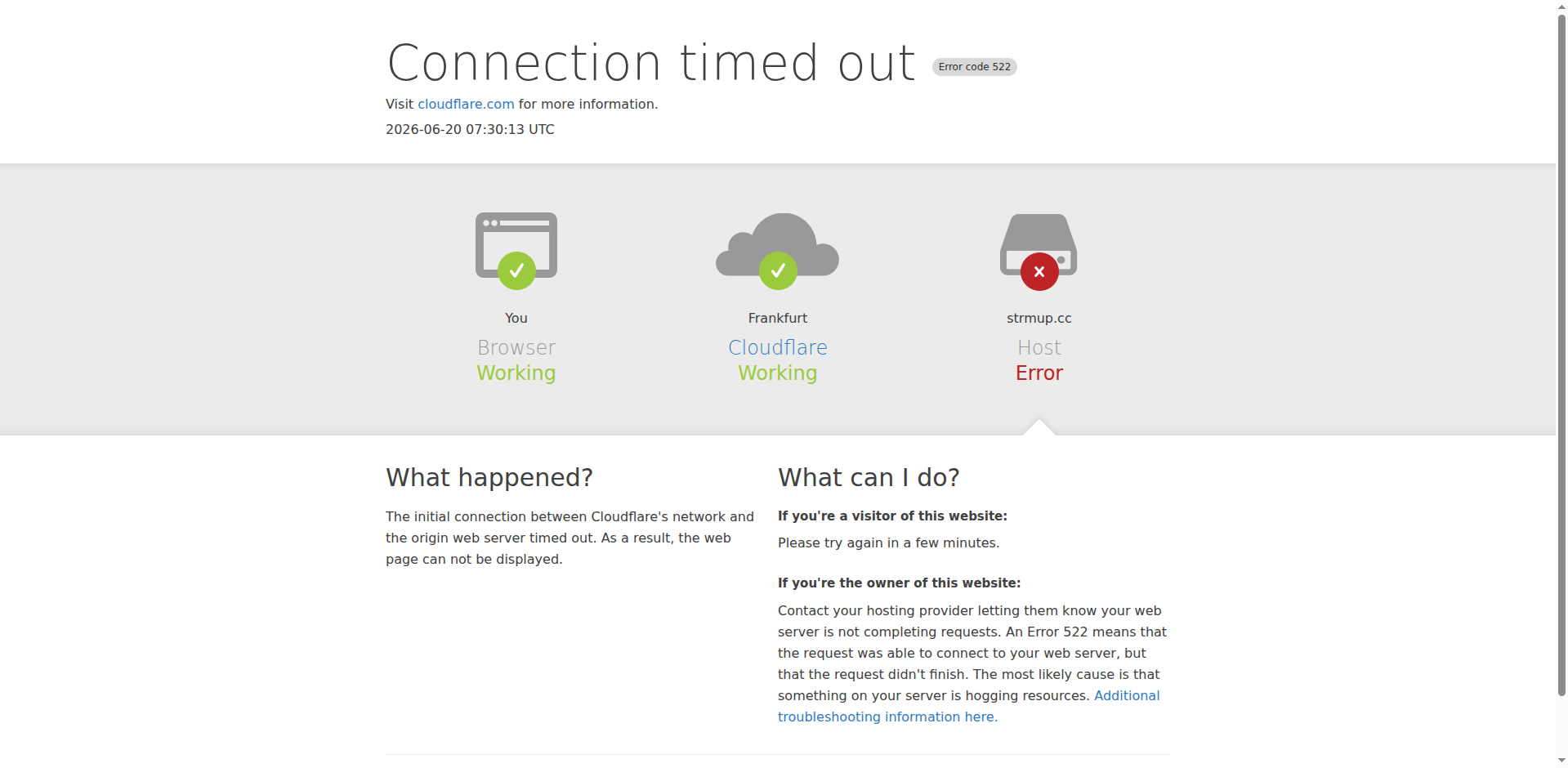This screenshot has height=768, width=1568.
Task: Open the Cloudflare status link under Frankfurt
Action: [x=778, y=347]
